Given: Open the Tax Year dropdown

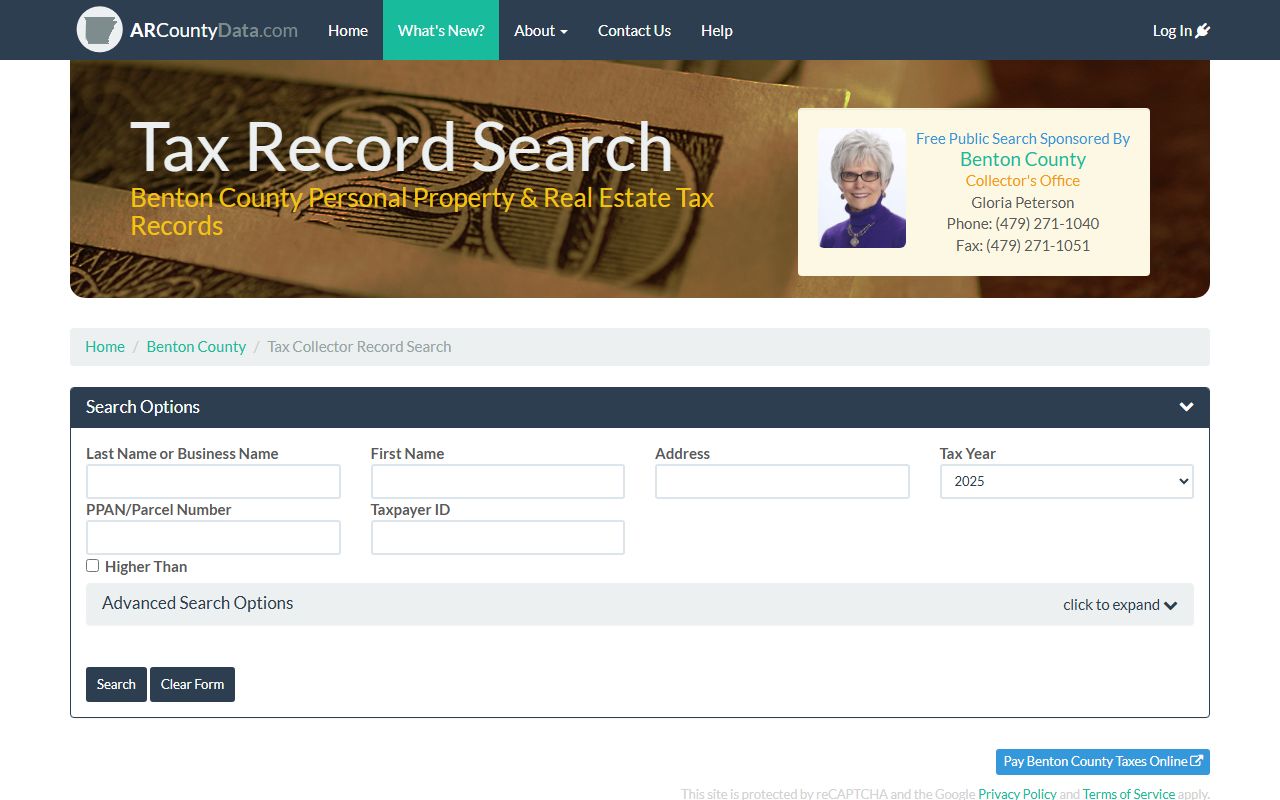Looking at the screenshot, I should coord(1066,481).
